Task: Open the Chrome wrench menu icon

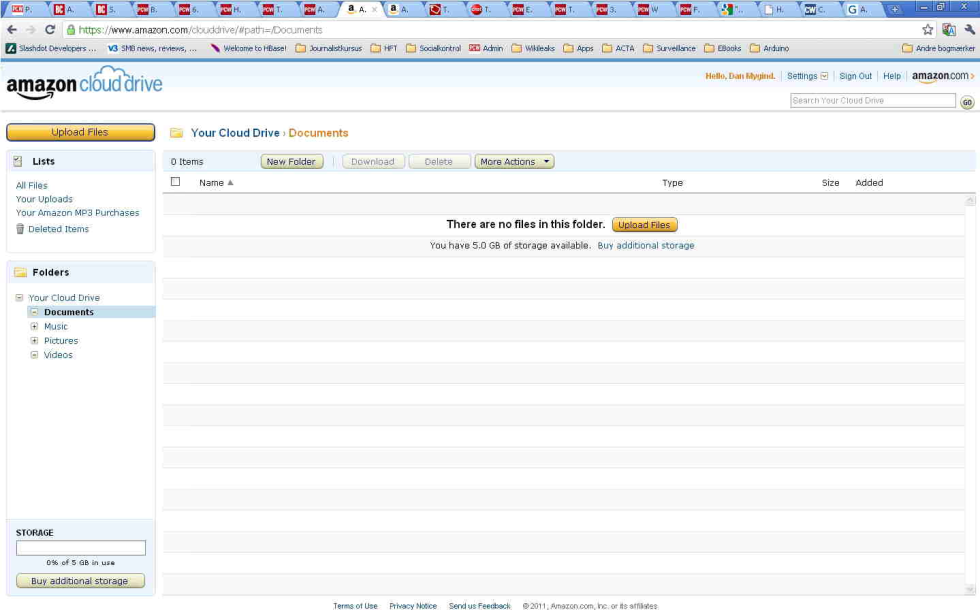Action: tap(968, 30)
